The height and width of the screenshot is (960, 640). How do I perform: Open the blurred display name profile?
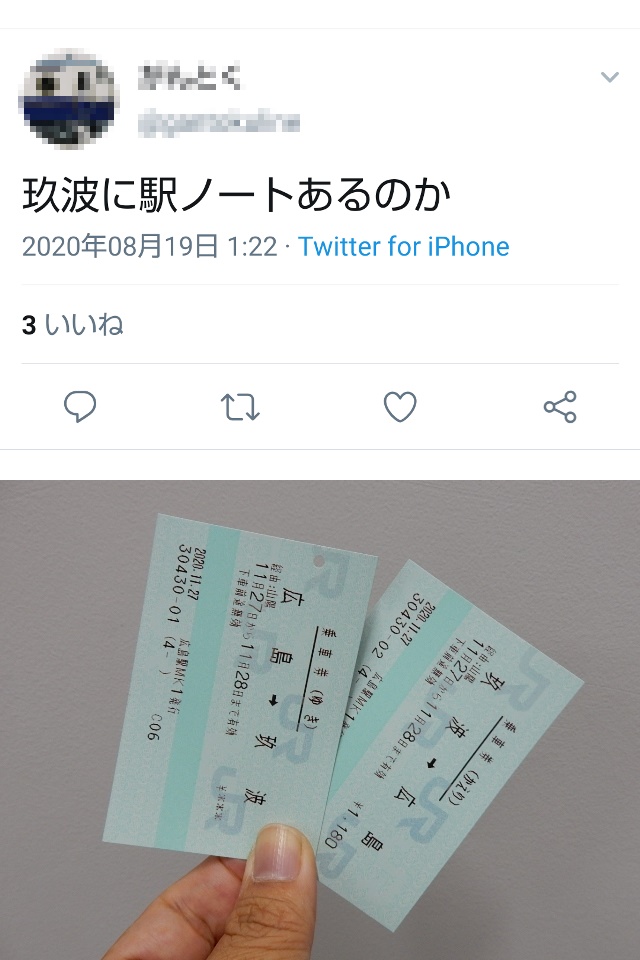point(190,77)
